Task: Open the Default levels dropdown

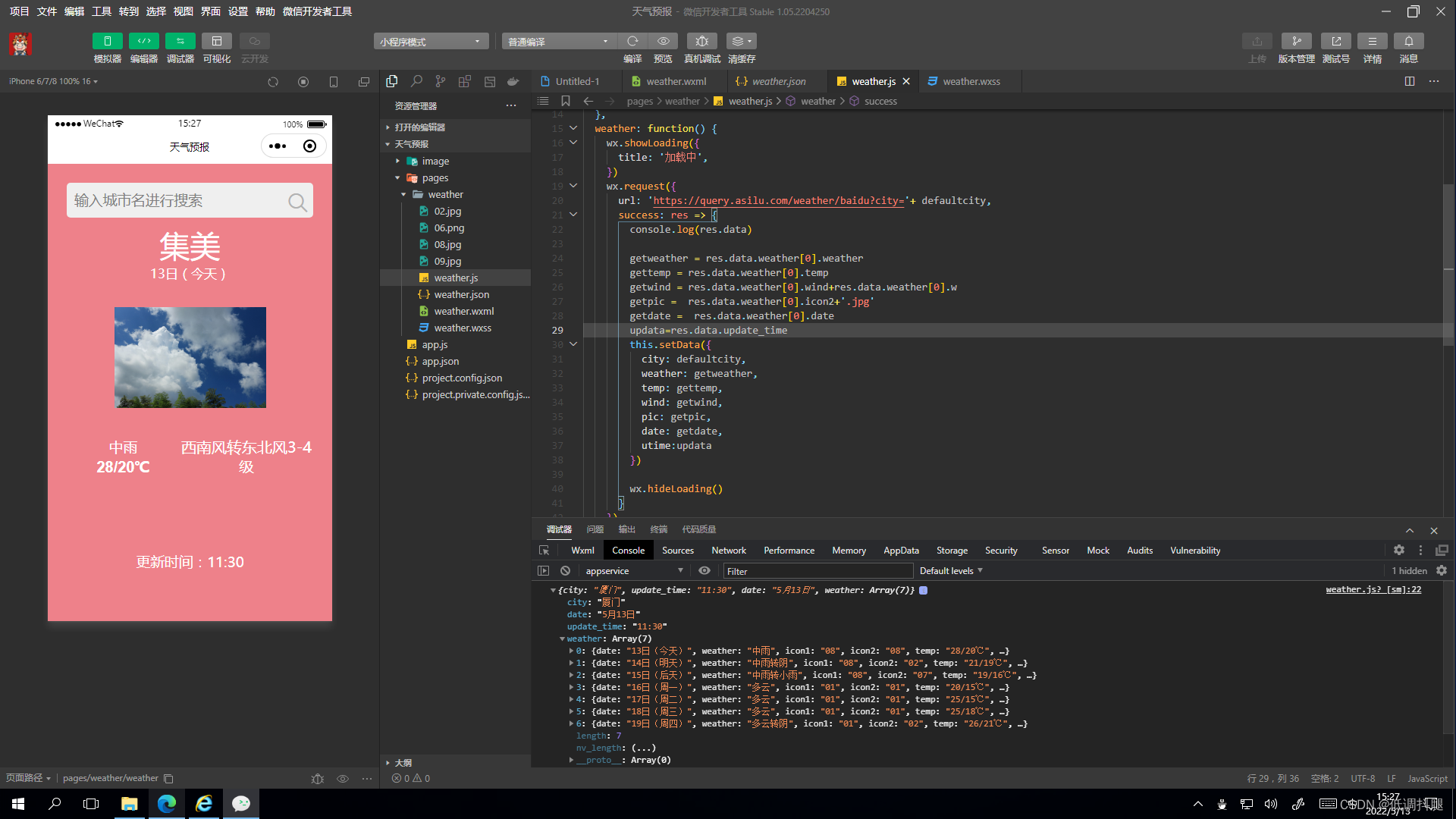Action: (x=951, y=570)
